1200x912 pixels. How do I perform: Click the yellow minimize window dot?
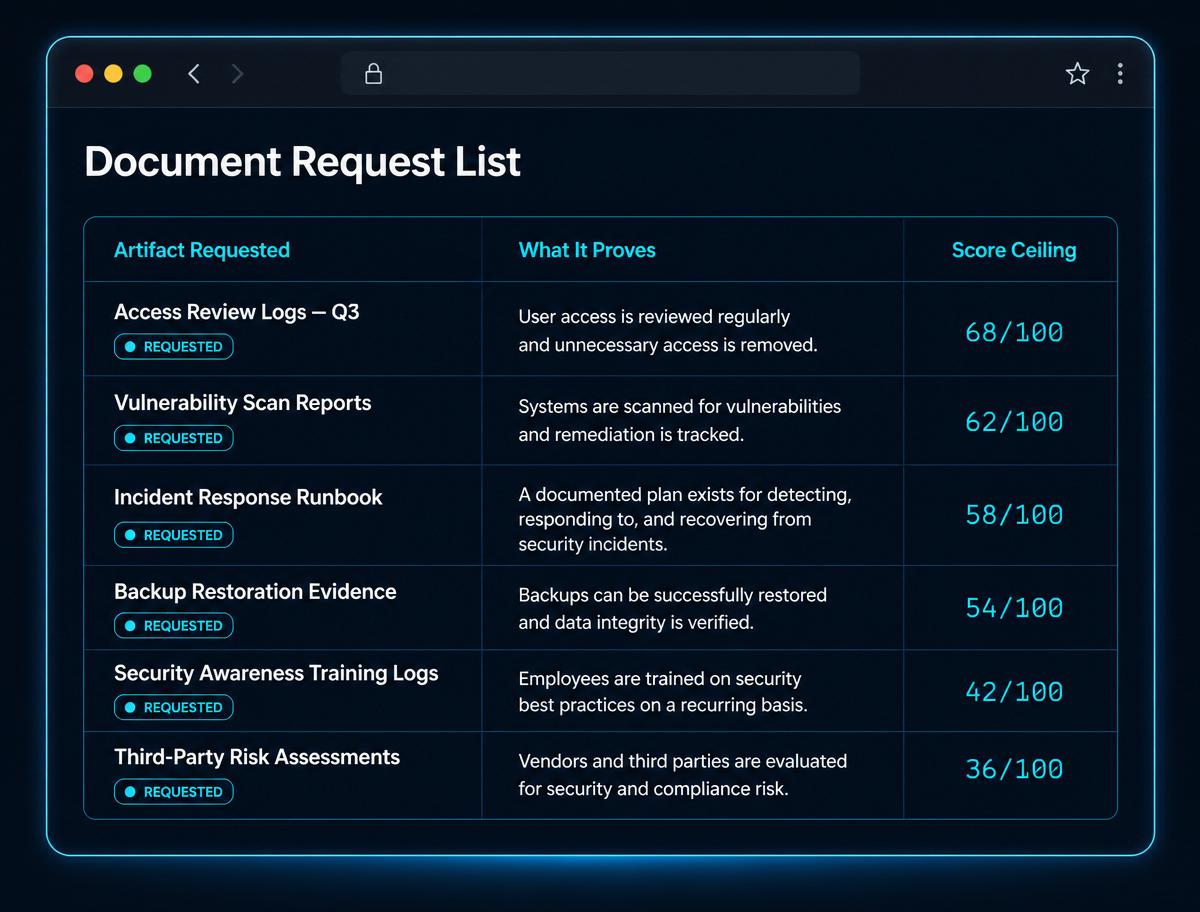(x=113, y=73)
